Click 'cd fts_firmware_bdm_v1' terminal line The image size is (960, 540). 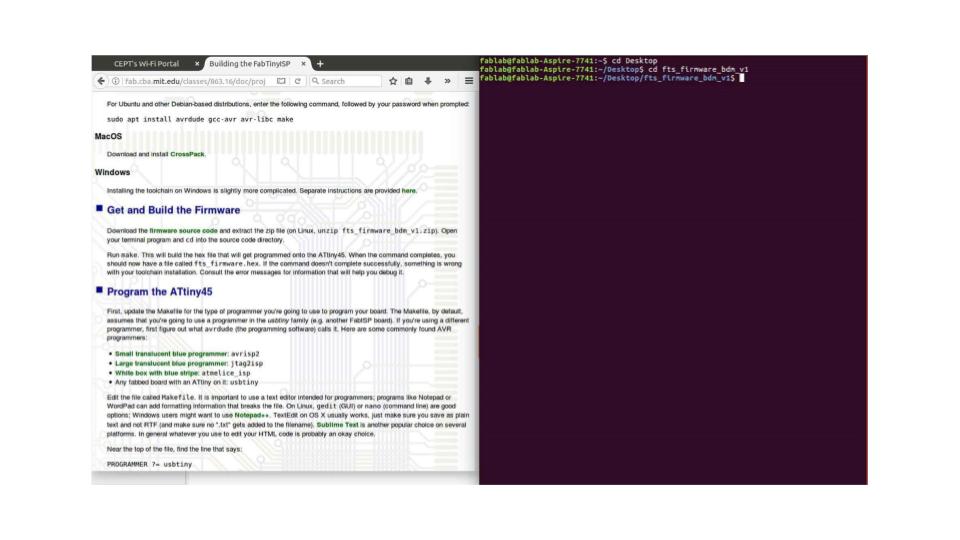tap(614, 69)
